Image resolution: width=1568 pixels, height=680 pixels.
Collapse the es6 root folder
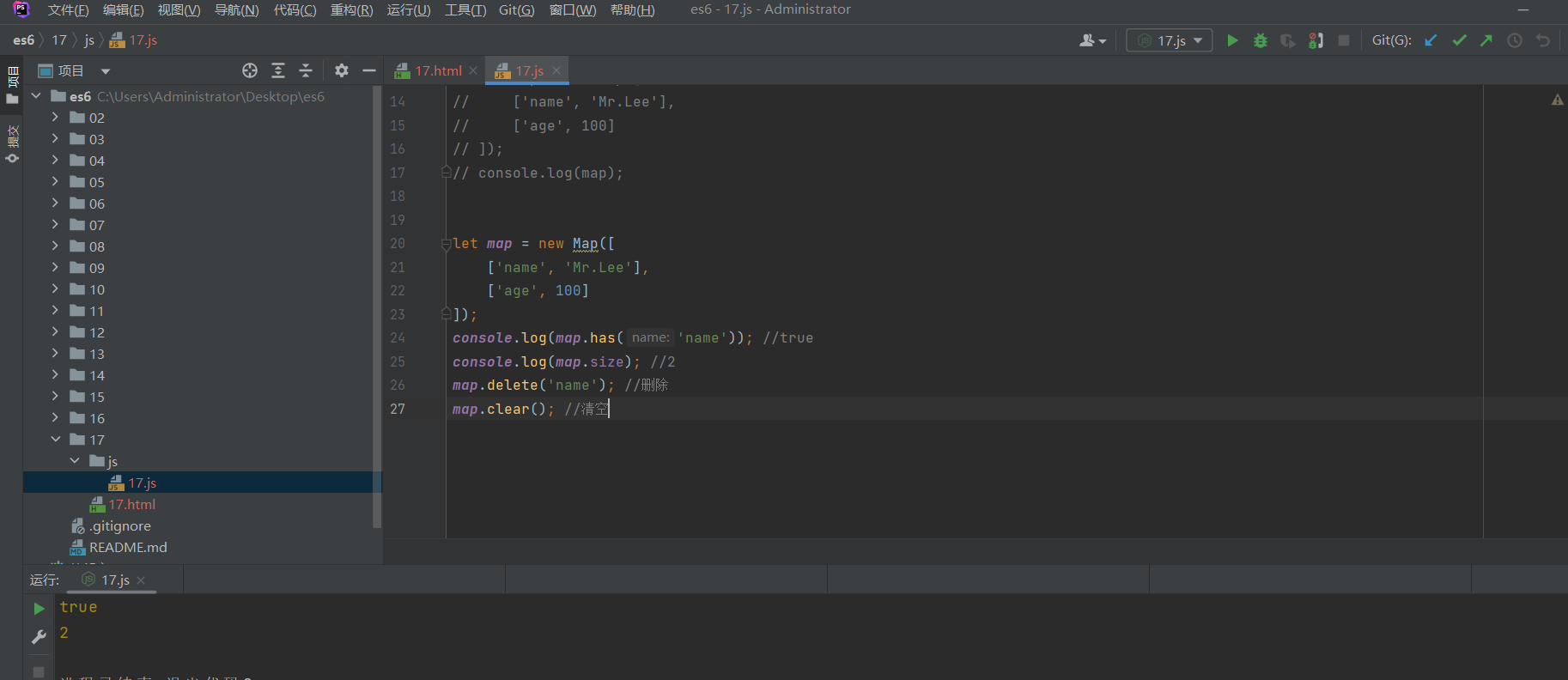(x=36, y=96)
